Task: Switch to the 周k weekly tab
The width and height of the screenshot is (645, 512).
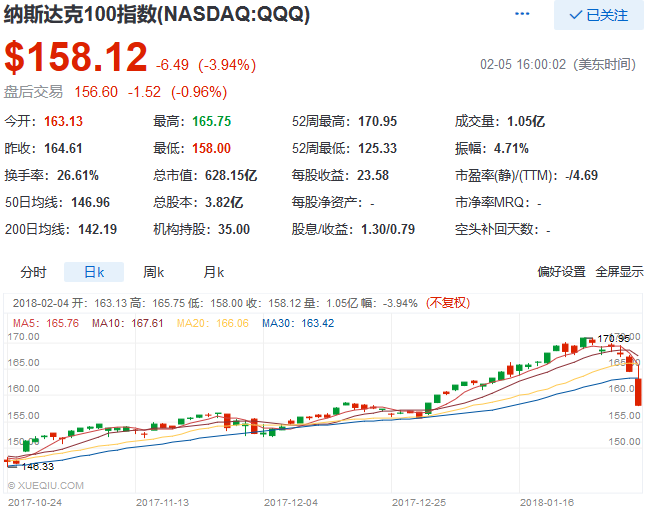Action: 153,272
